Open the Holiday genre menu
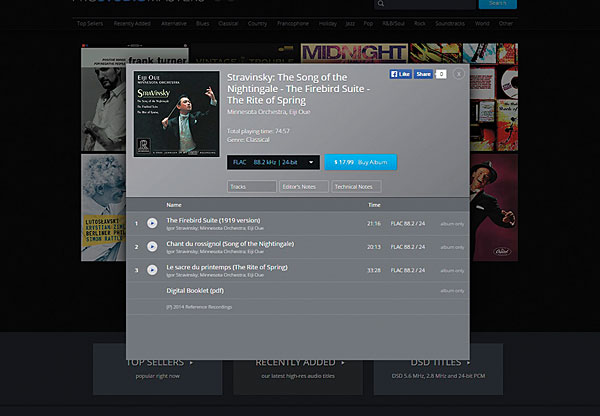The image size is (600, 416). coord(328,23)
